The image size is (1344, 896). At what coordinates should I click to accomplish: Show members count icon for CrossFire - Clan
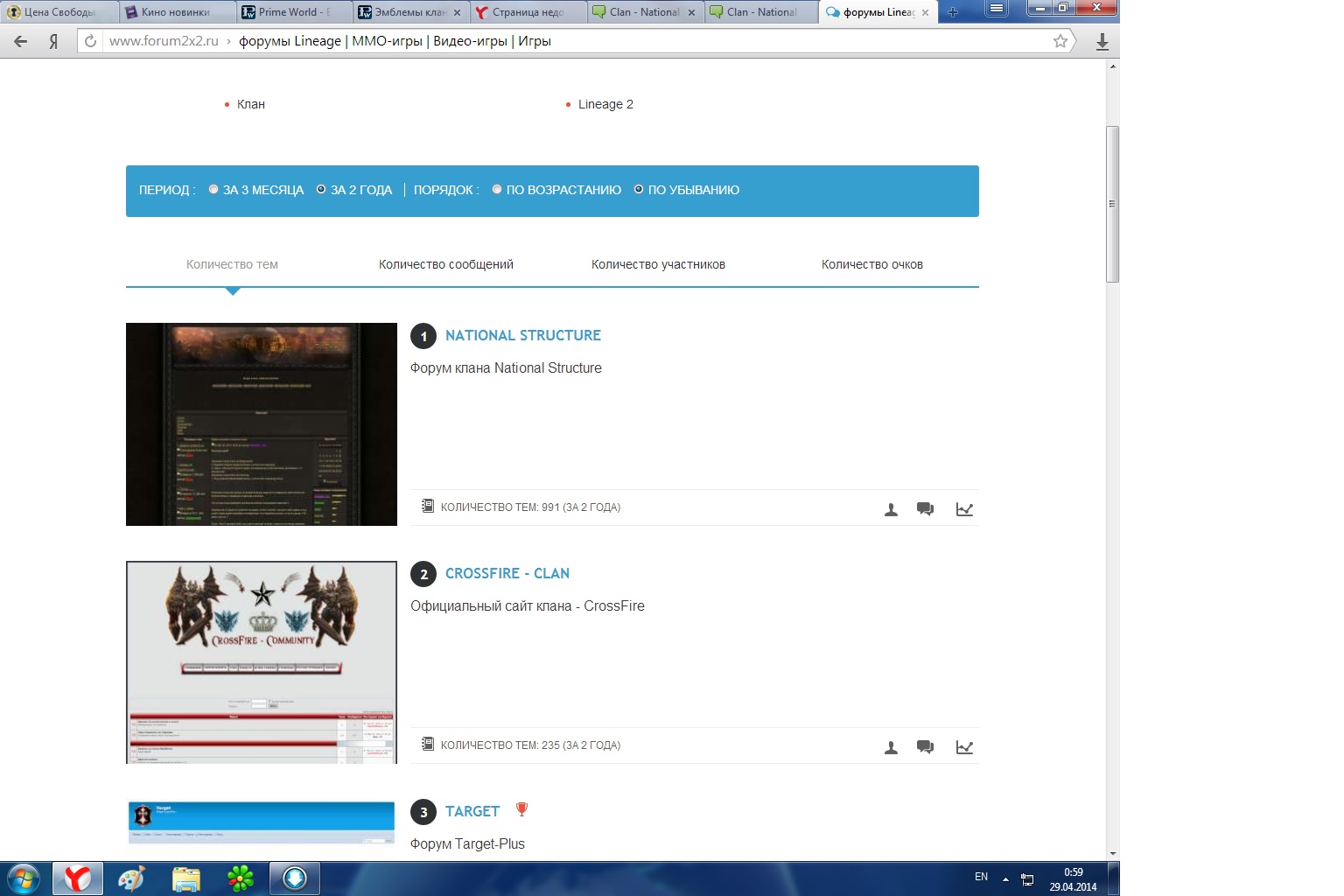click(x=891, y=747)
